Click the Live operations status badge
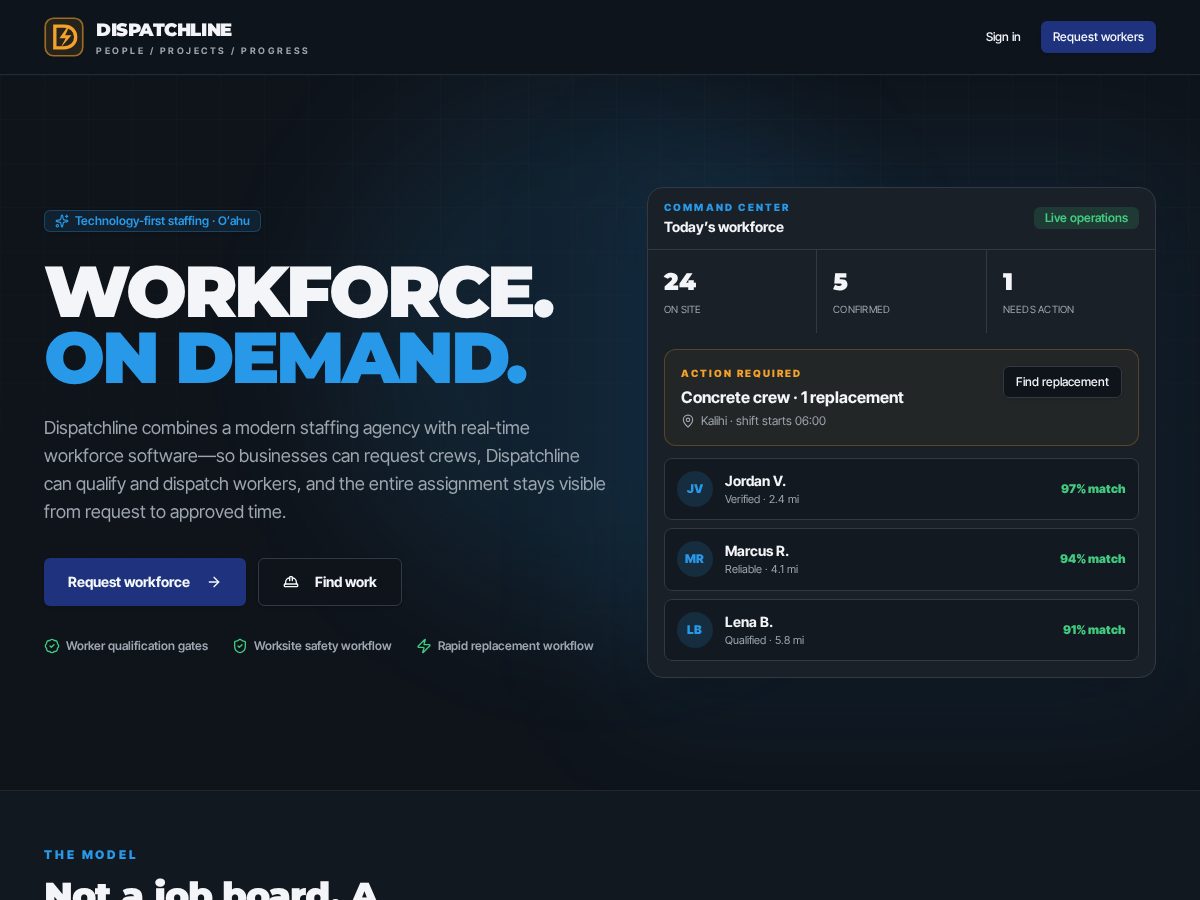This screenshot has height=900, width=1200. (1086, 218)
